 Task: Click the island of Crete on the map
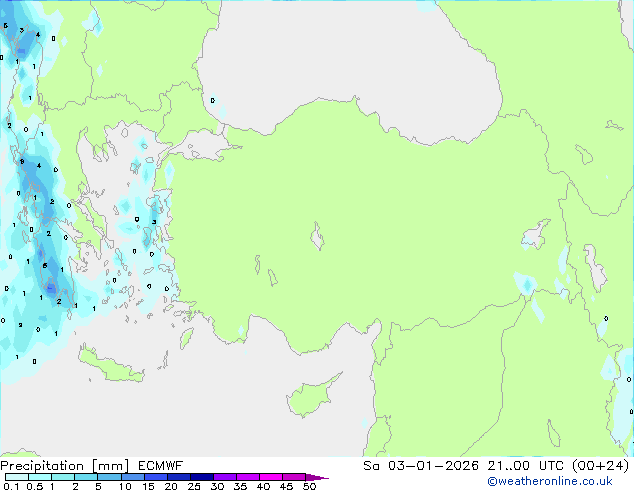pos(110,365)
